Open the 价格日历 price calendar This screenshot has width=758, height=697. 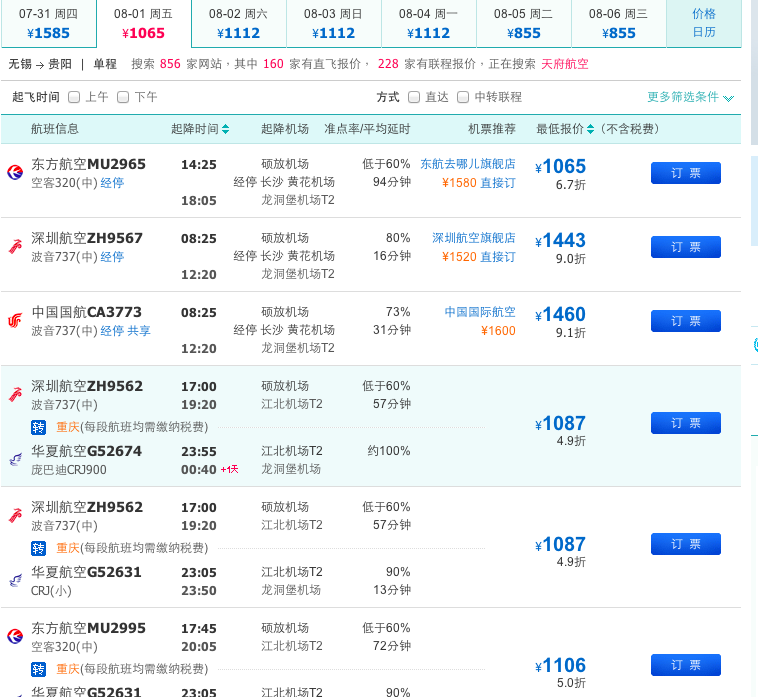[x=704, y=23]
